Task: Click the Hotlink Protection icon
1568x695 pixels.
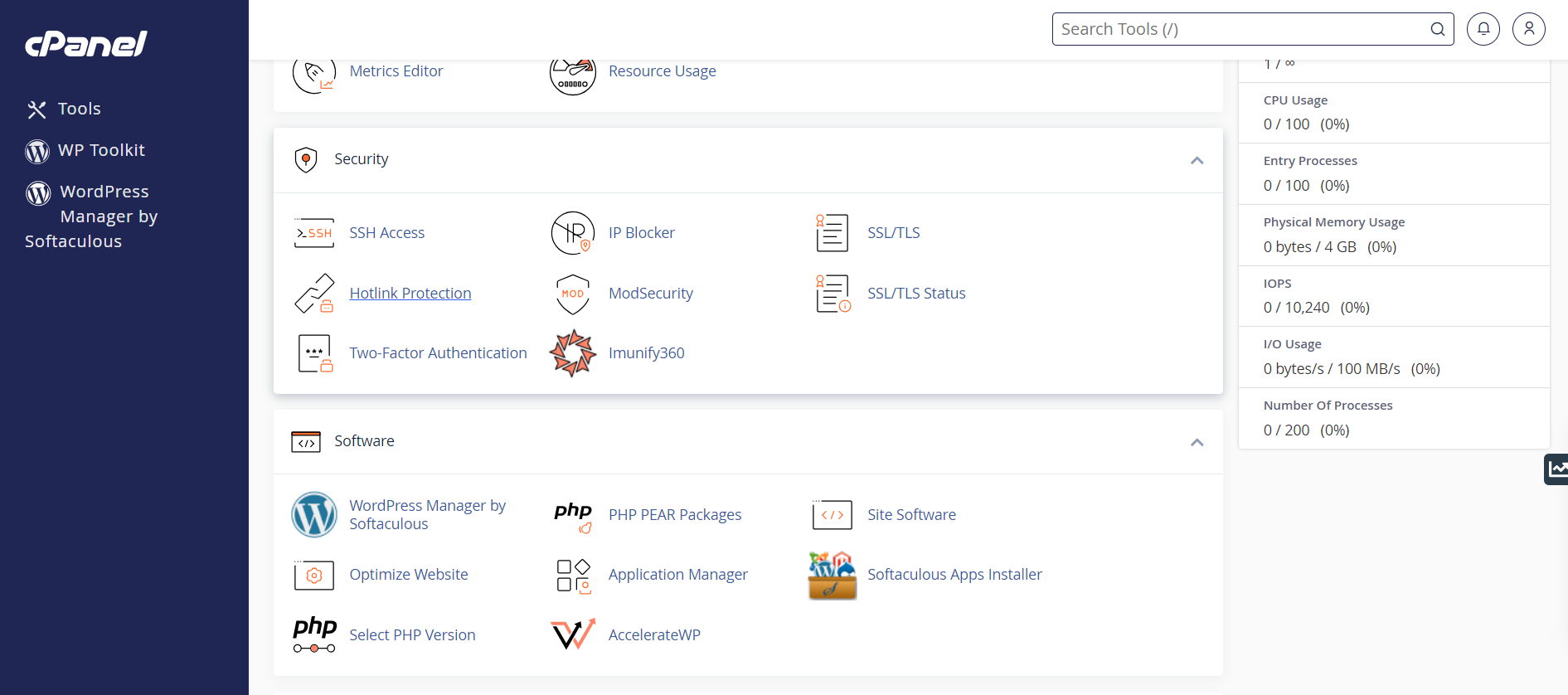Action: pos(314,294)
